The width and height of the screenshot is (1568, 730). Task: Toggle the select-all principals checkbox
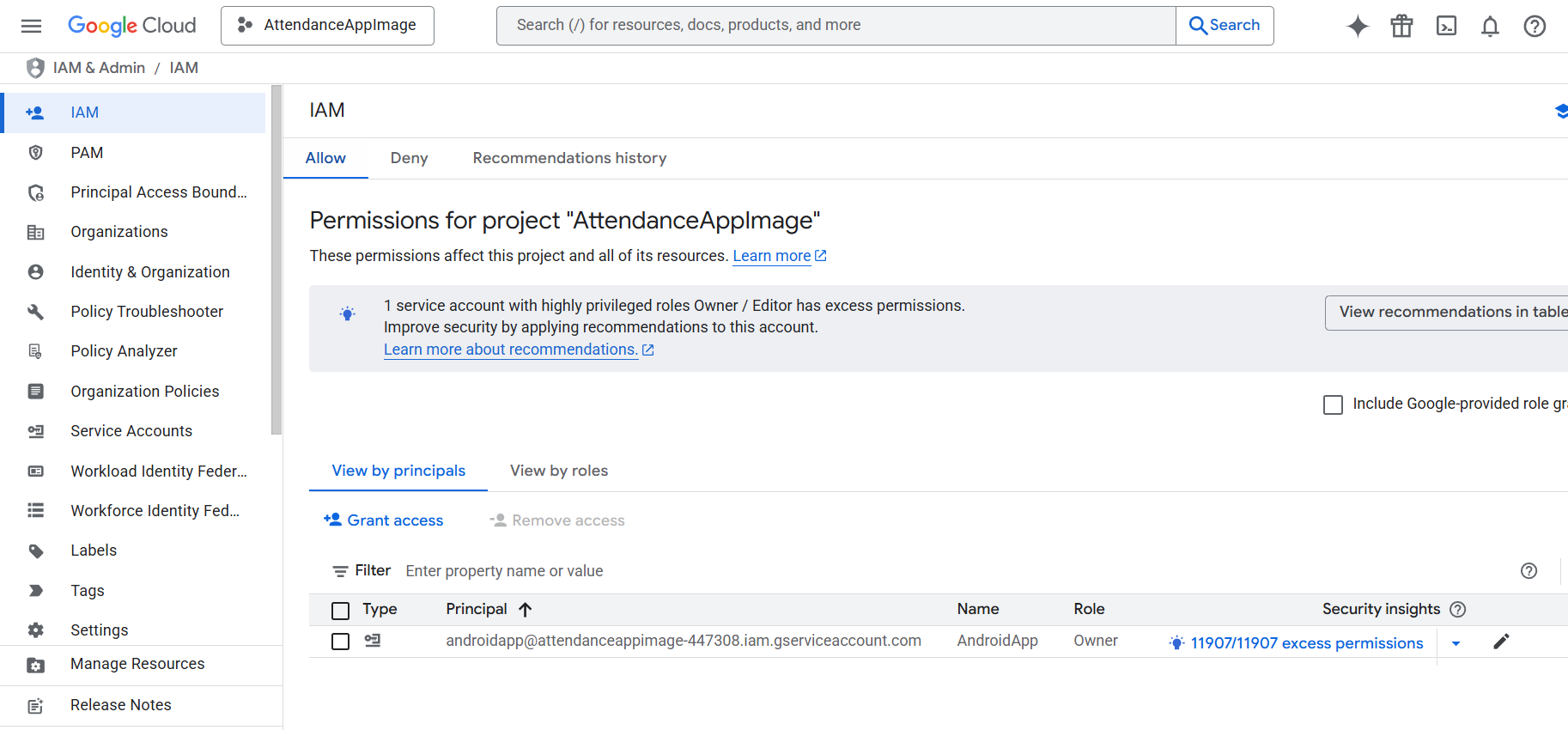point(341,611)
